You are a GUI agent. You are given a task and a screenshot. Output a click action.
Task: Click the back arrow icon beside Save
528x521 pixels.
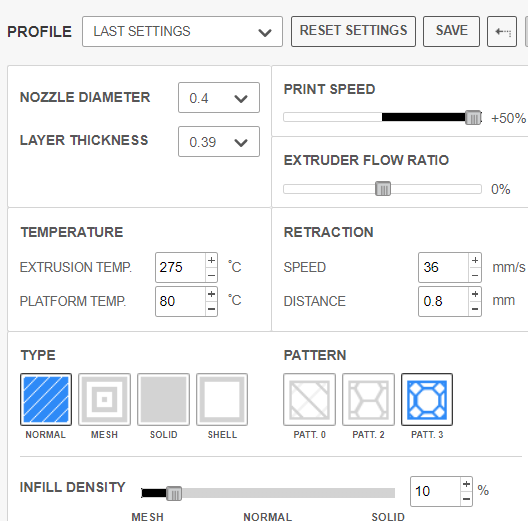(502, 31)
